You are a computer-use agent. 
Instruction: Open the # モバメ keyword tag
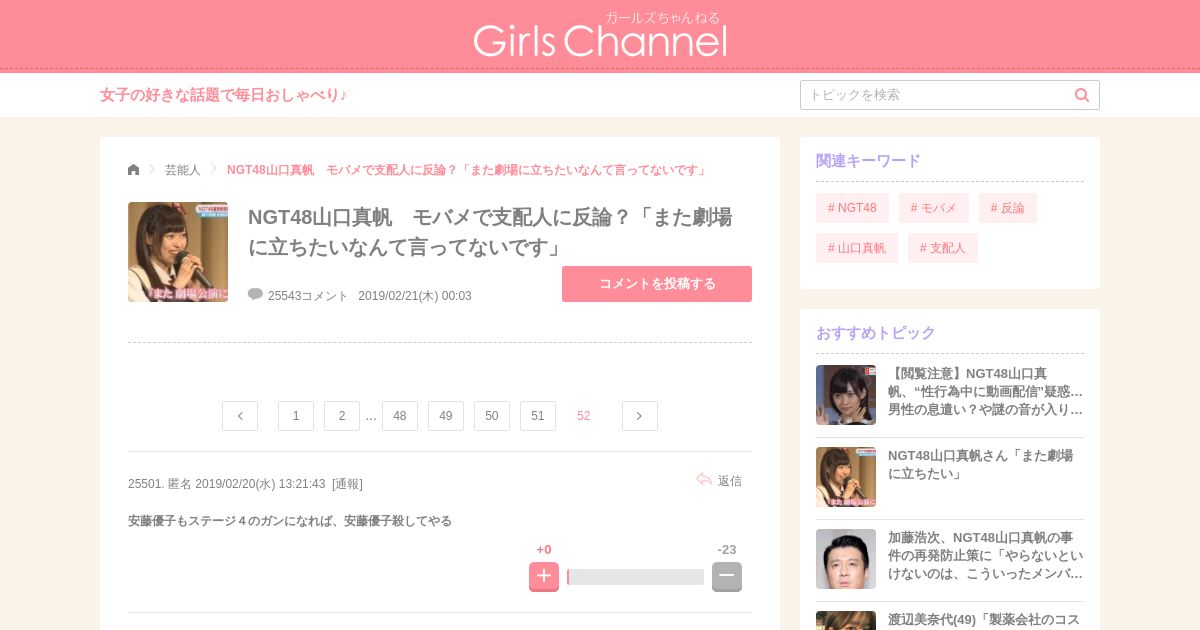click(x=934, y=208)
